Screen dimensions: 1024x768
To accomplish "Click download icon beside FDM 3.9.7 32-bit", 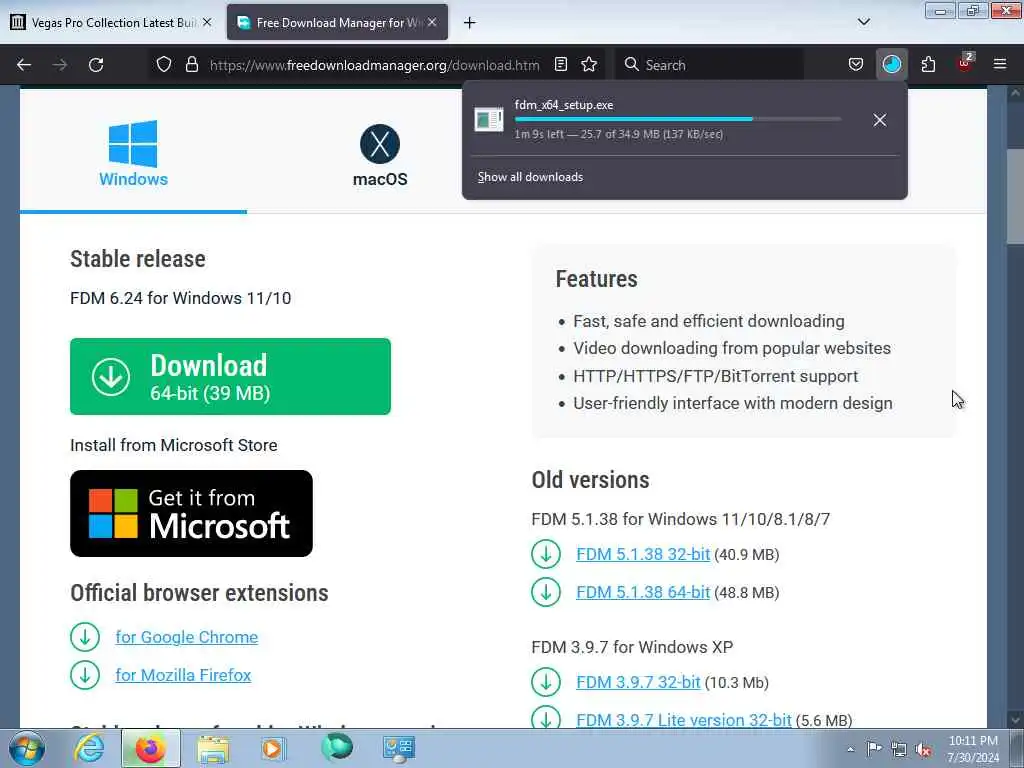I will tap(546, 682).
